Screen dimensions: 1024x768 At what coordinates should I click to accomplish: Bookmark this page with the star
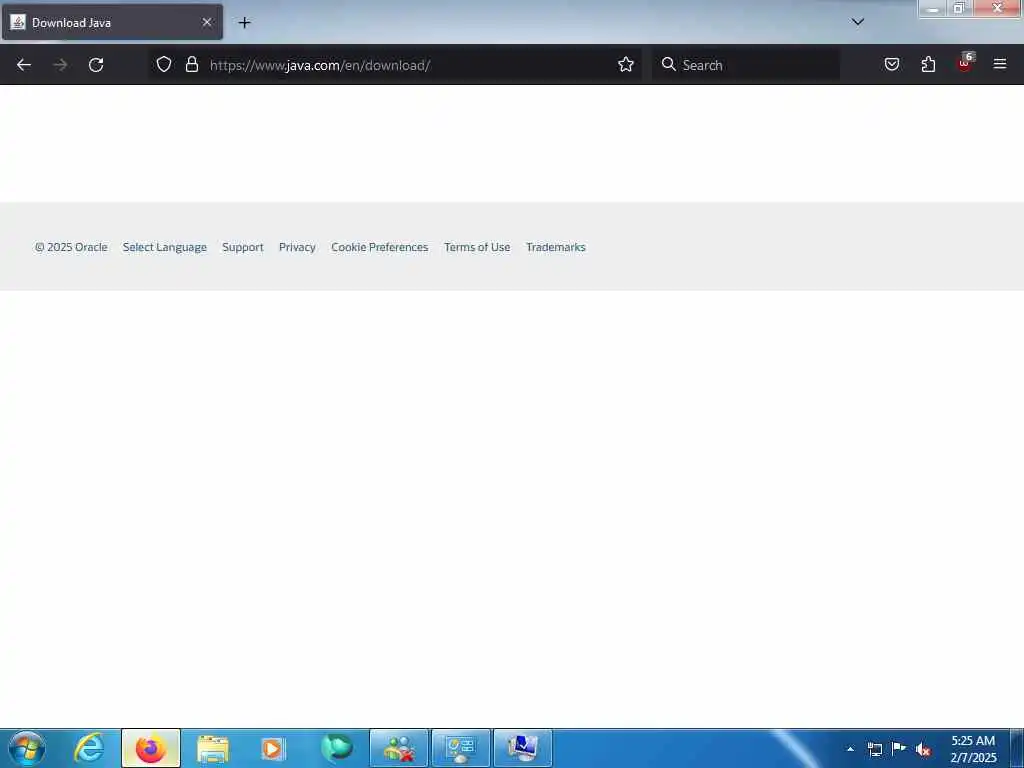(x=626, y=65)
